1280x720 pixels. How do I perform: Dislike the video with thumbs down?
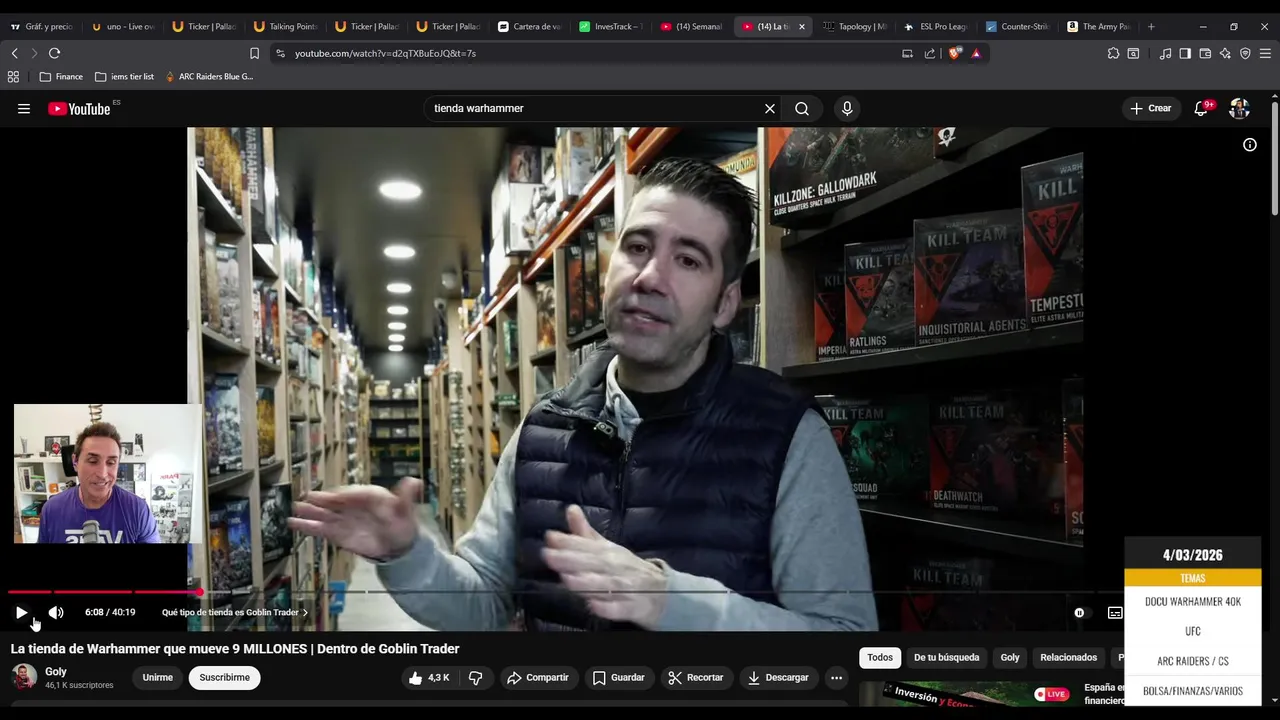click(475, 677)
